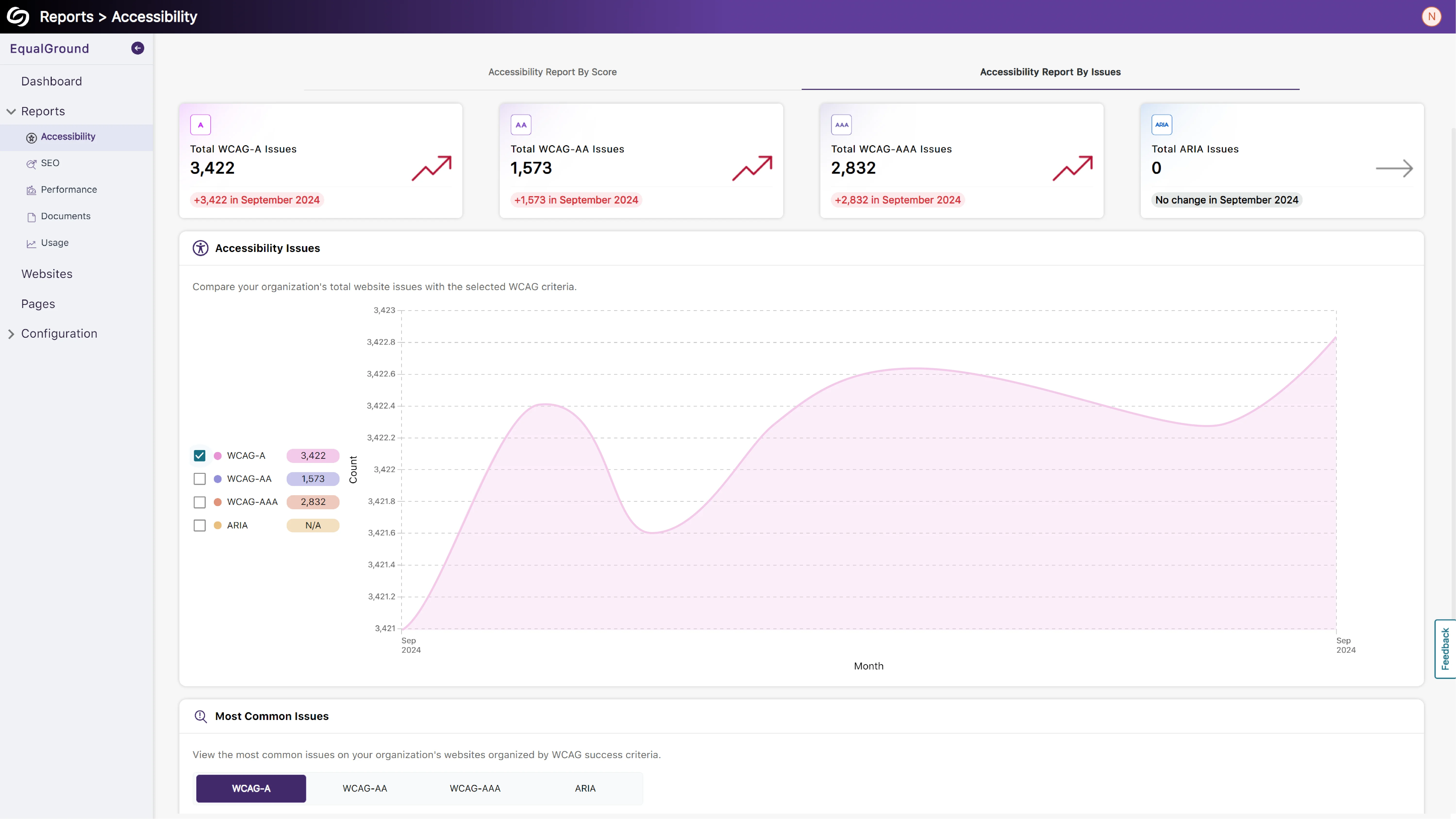Open Documents reports
Screen dimensions: 1456x819
click(x=66, y=217)
